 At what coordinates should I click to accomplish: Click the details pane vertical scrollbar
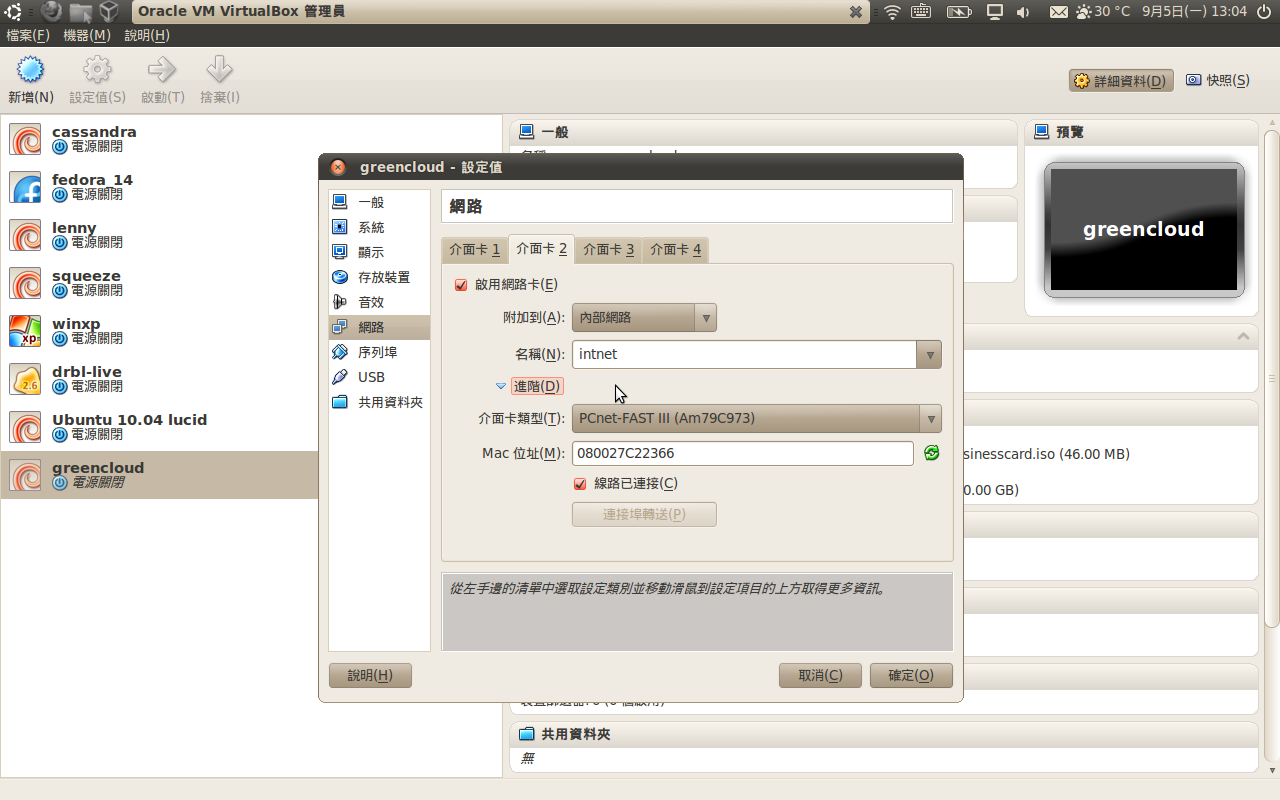[1272, 380]
